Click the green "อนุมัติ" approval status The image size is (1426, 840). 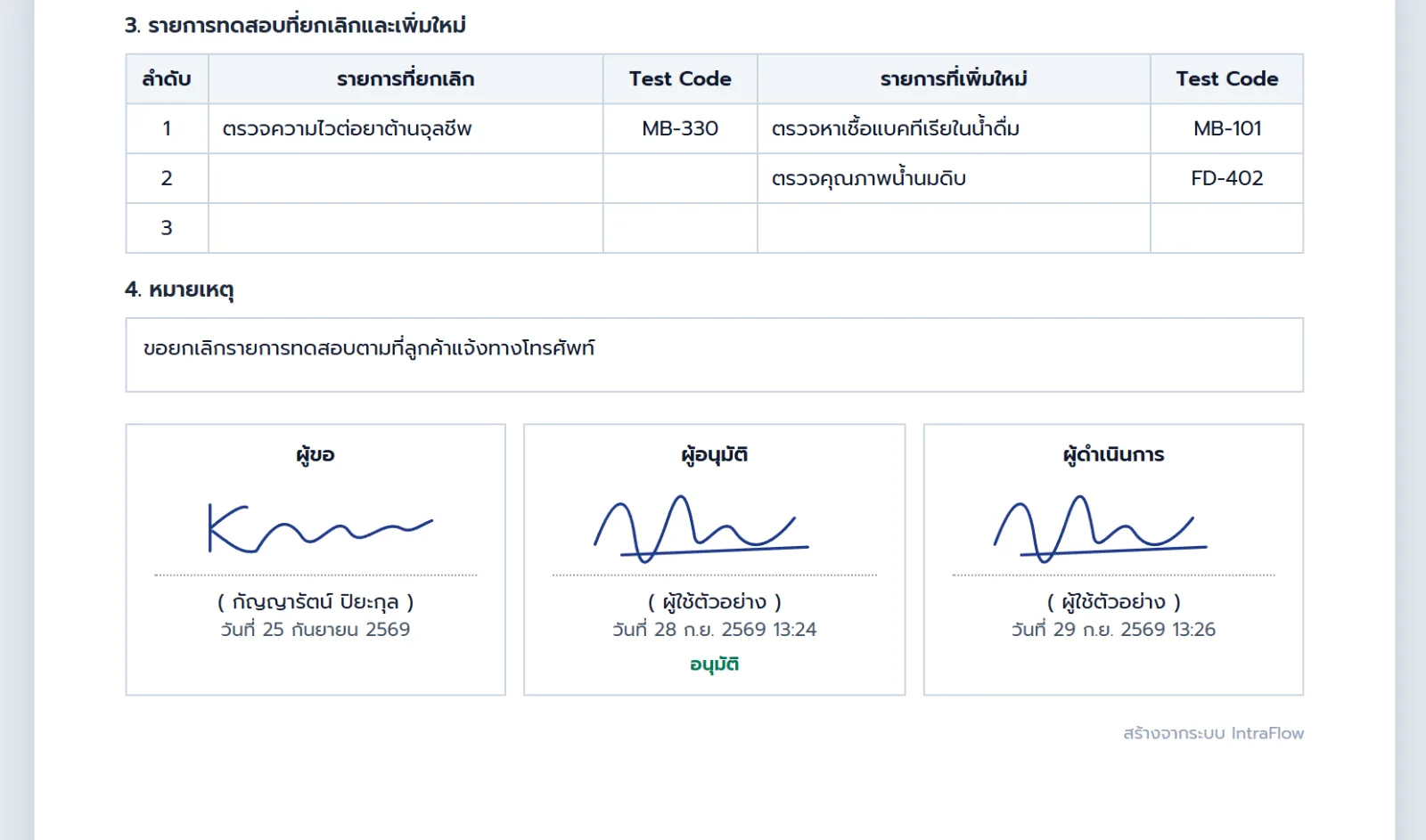pos(715,665)
